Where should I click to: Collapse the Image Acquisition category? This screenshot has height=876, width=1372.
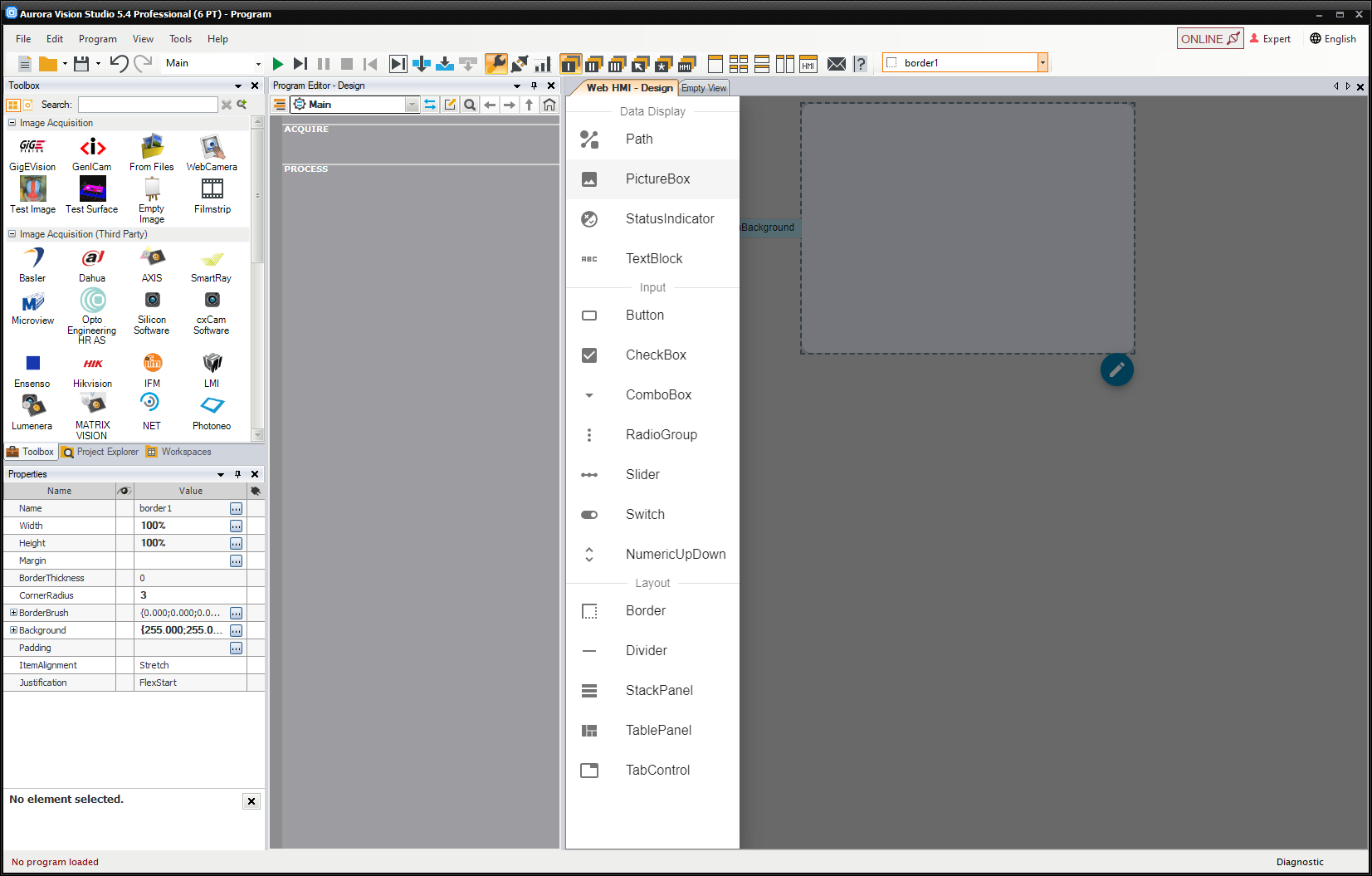pos(12,123)
